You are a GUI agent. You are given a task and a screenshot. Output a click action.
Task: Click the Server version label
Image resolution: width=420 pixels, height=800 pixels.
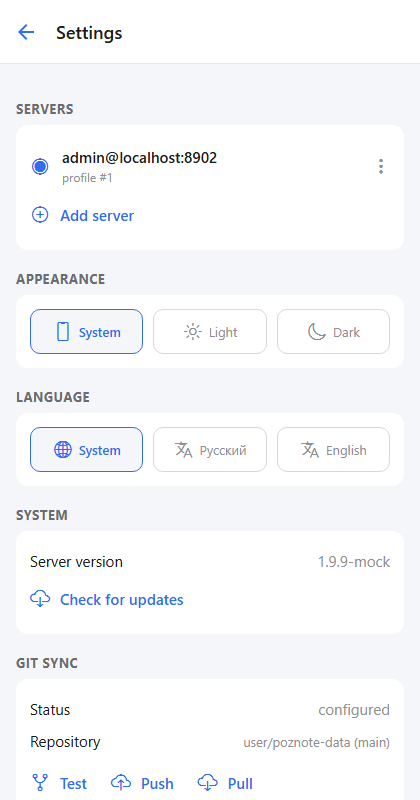77,562
